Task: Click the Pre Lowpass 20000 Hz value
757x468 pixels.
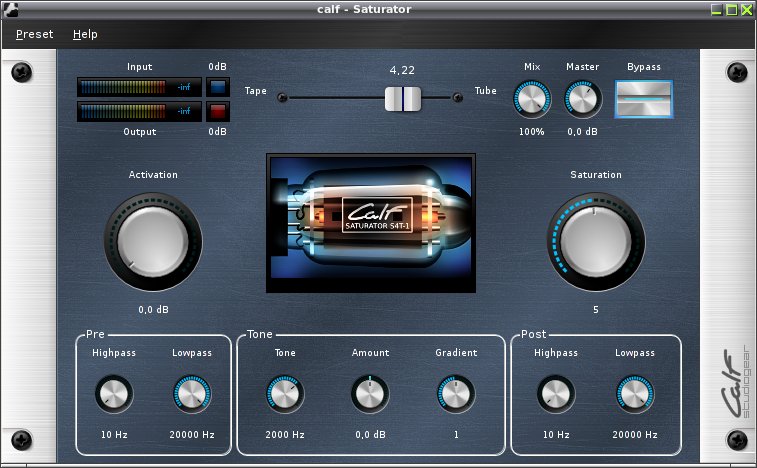Action: (192, 435)
